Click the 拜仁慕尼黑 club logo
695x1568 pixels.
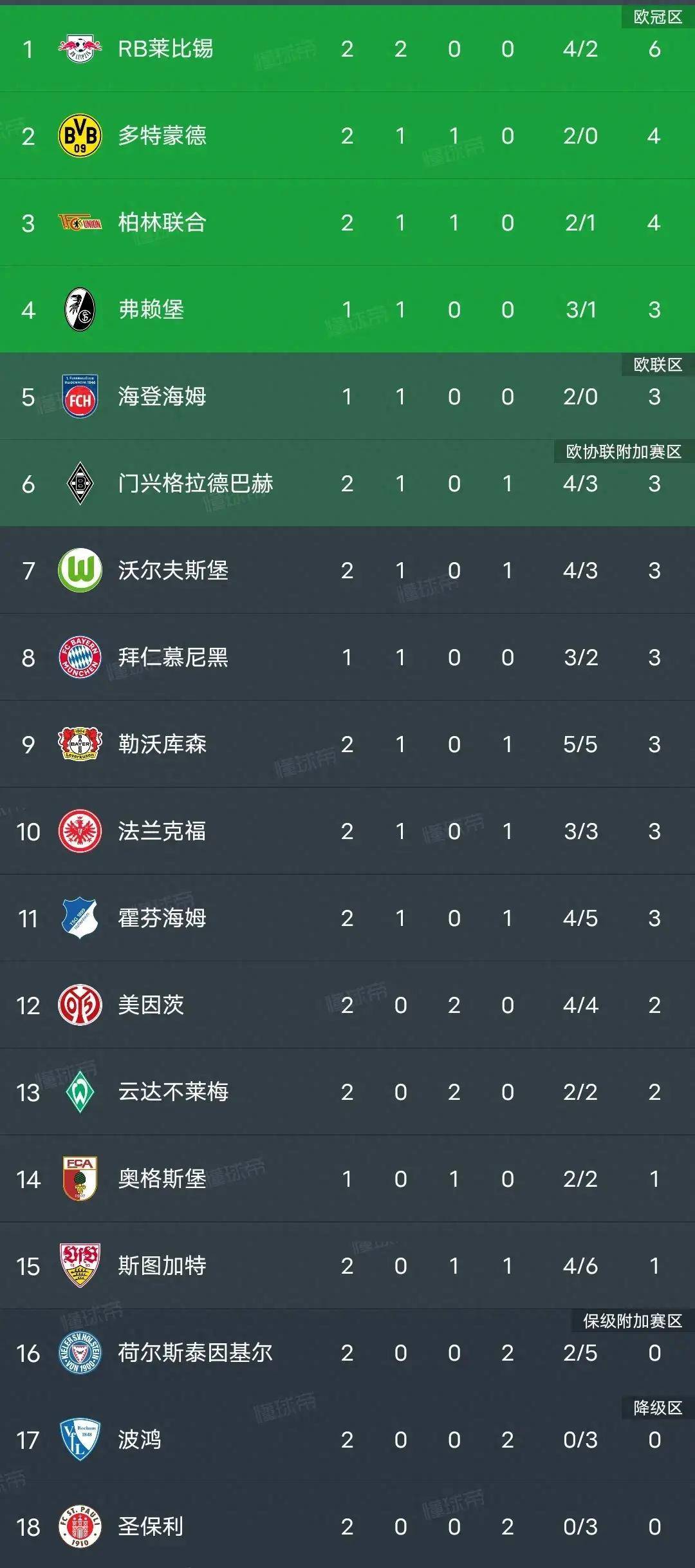[x=80, y=659]
